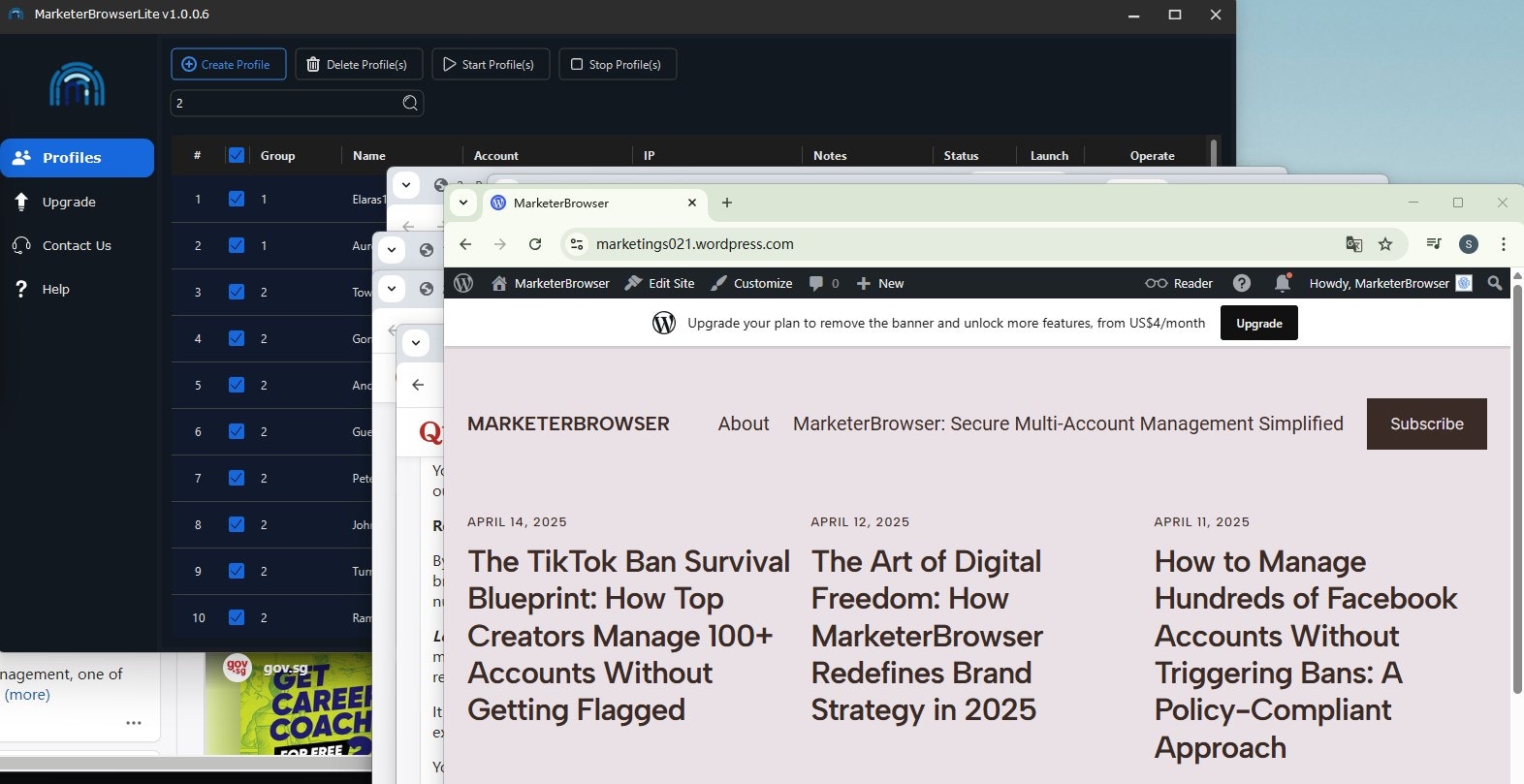
Task: Open The TikTok Ban Survival Blueprint post
Action: (x=628, y=636)
